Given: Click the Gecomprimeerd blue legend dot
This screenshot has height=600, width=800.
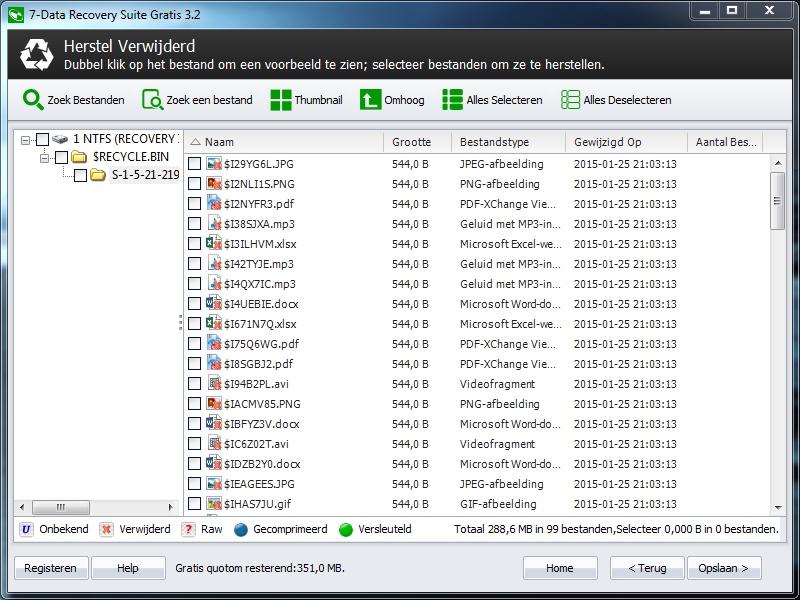Looking at the screenshot, I should coord(241,530).
